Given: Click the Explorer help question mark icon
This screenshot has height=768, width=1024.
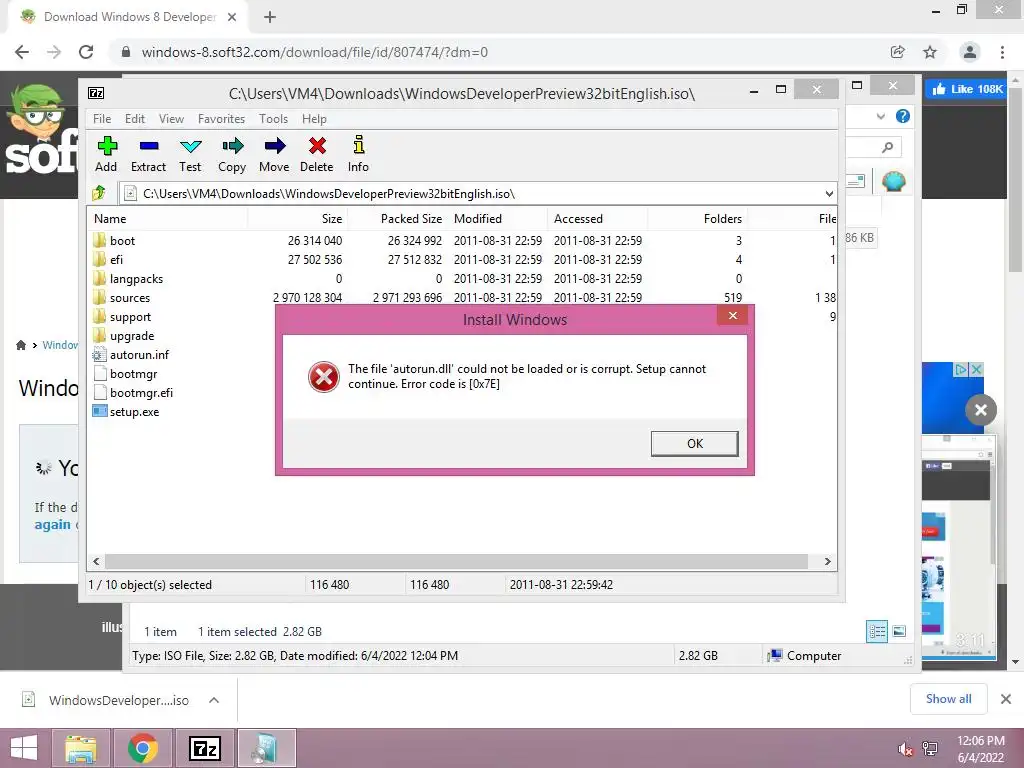Looking at the screenshot, I should point(903,116).
